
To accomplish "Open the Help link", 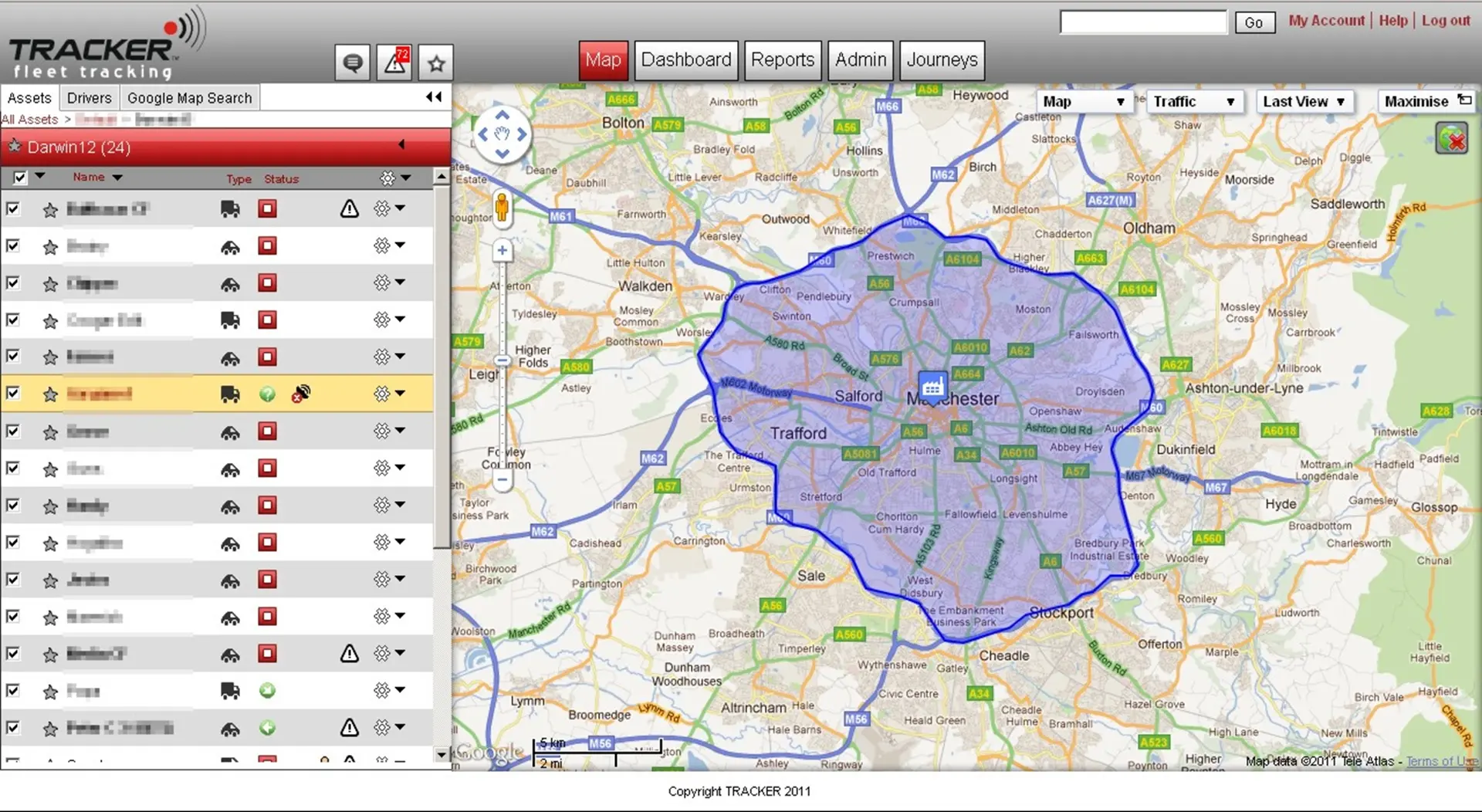I will click(x=1393, y=21).
